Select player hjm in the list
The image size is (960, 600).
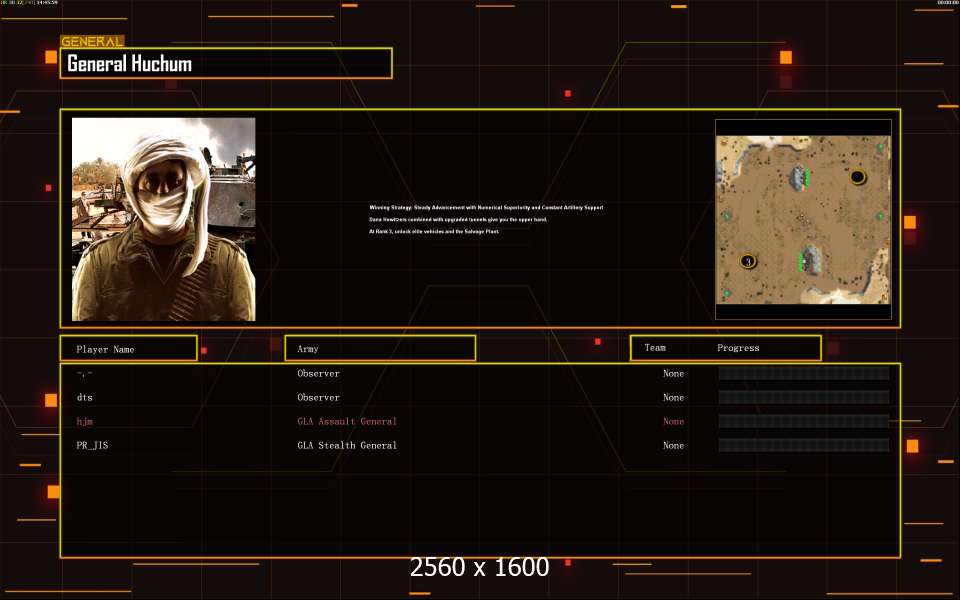(x=84, y=422)
